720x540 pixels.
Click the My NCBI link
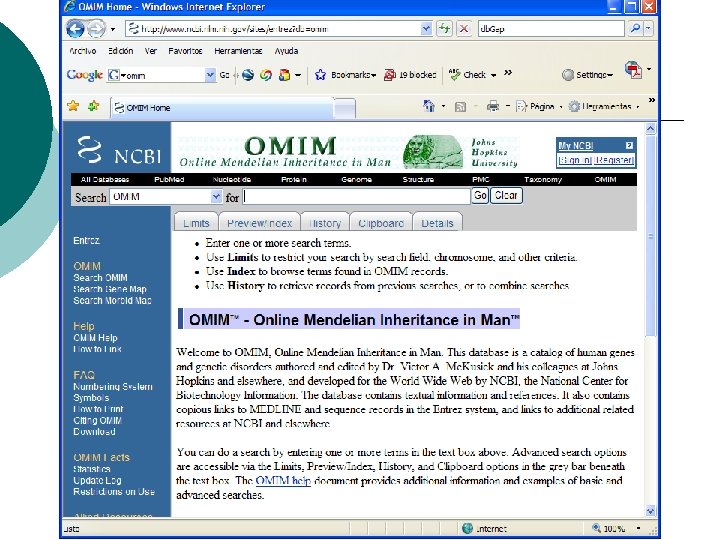click(x=576, y=146)
